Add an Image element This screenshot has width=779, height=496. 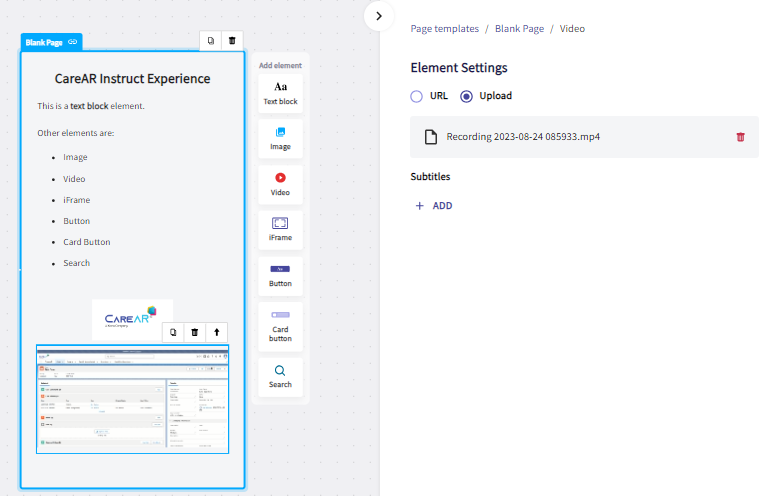pyautogui.click(x=280, y=139)
